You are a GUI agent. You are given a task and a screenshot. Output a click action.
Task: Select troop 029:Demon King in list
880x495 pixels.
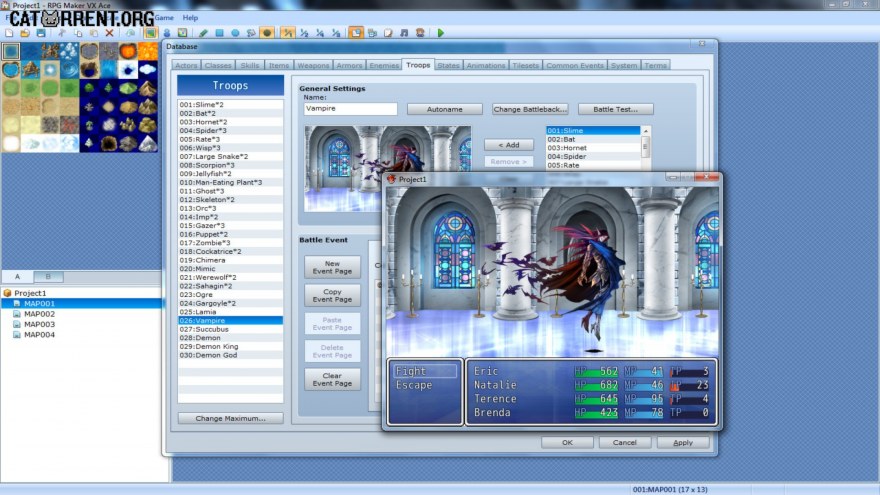pos(231,346)
